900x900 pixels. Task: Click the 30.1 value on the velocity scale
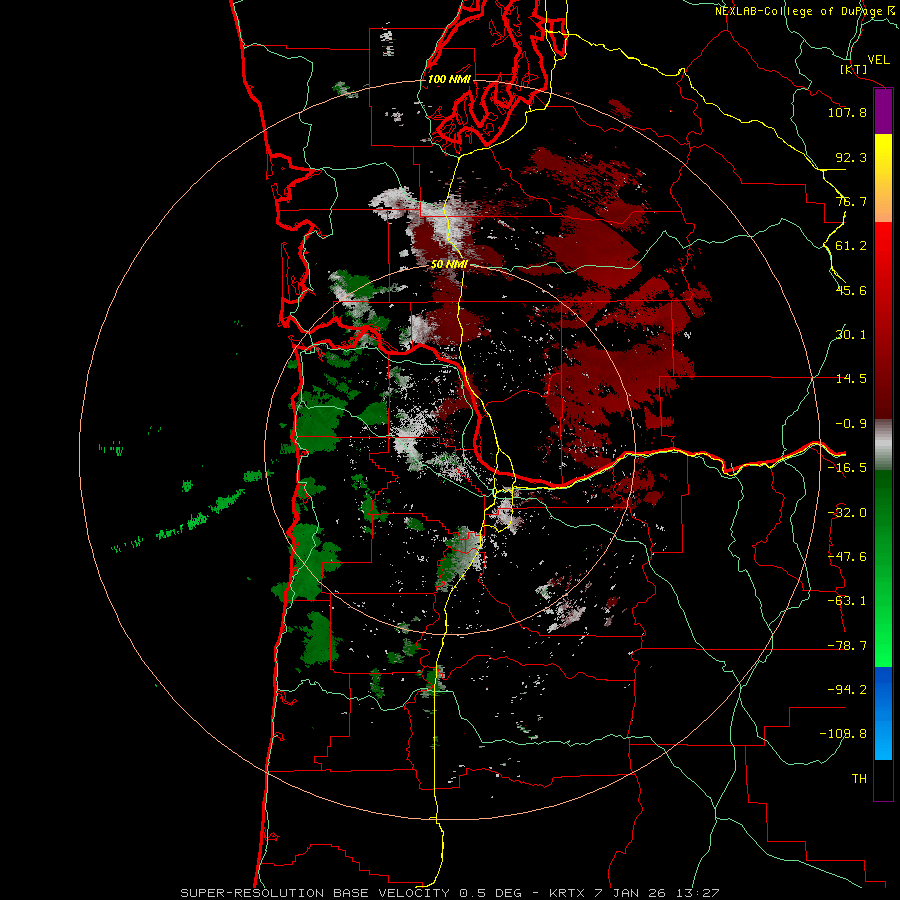pos(851,335)
